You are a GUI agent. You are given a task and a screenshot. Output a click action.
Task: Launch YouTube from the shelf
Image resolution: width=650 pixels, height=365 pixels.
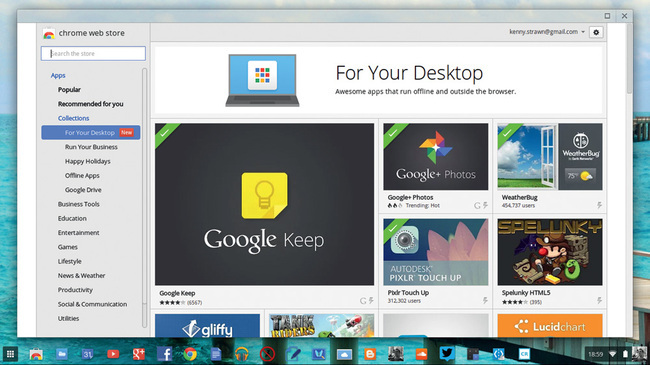point(113,354)
